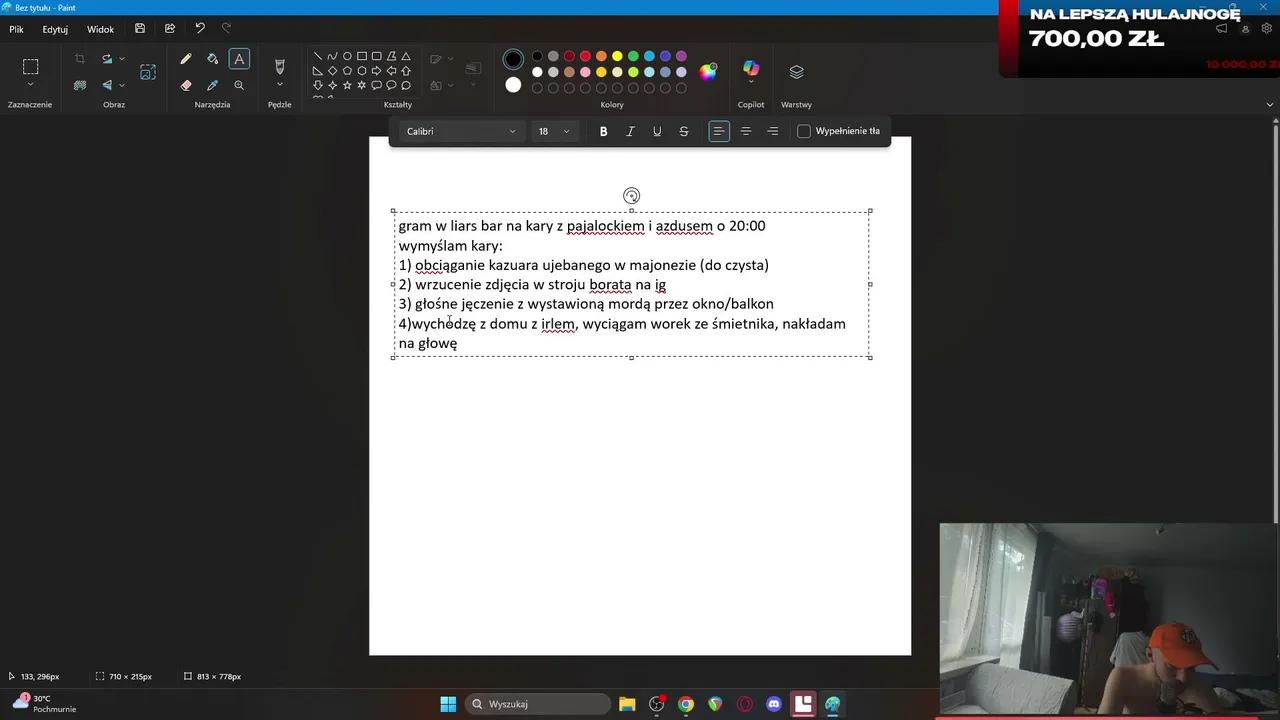Undo the last action
This screenshot has height=720, width=1280.
[x=200, y=29]
